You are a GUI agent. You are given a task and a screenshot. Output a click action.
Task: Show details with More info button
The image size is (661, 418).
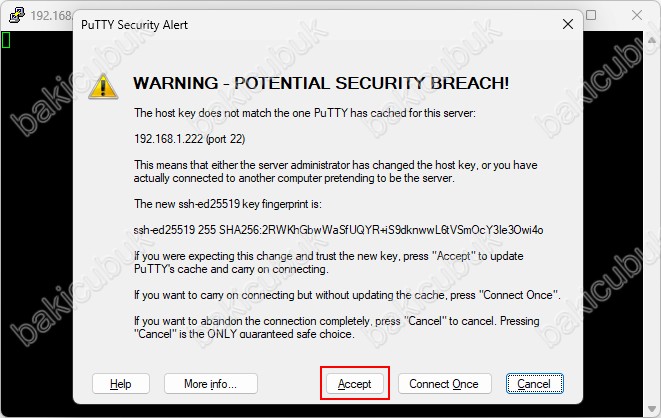(211, 384)
